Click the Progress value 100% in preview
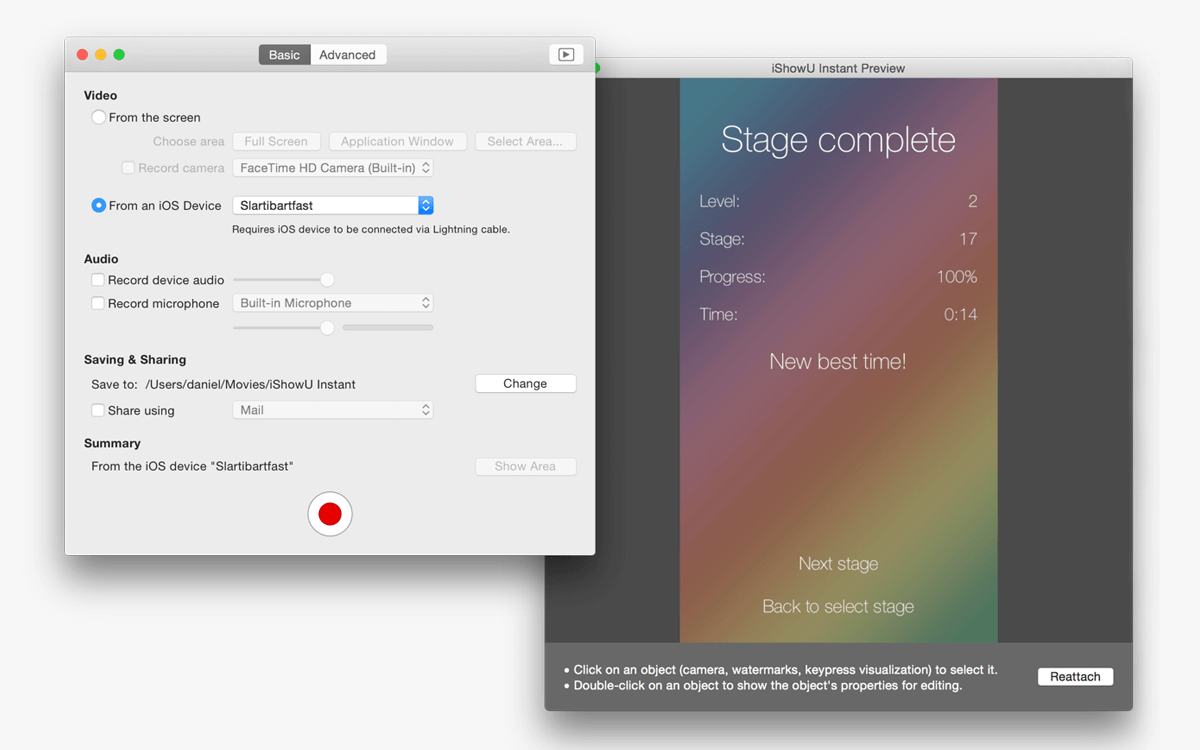 [x=957, y=277]
